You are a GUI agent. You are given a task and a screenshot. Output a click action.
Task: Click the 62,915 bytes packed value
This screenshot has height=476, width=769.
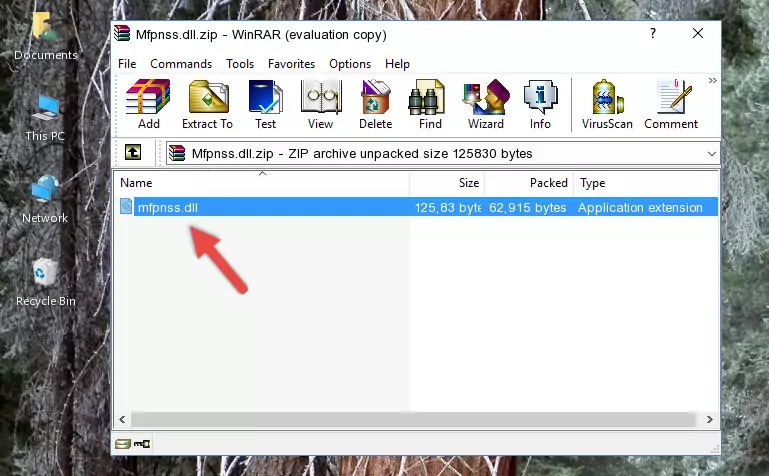pos(528,207)
